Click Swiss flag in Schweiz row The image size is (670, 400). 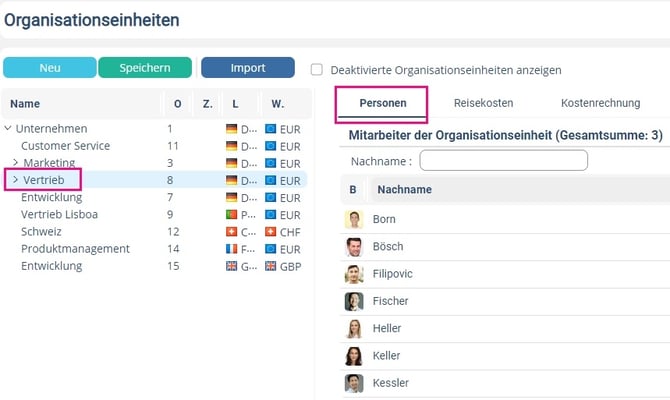click(x=232, y=231)
